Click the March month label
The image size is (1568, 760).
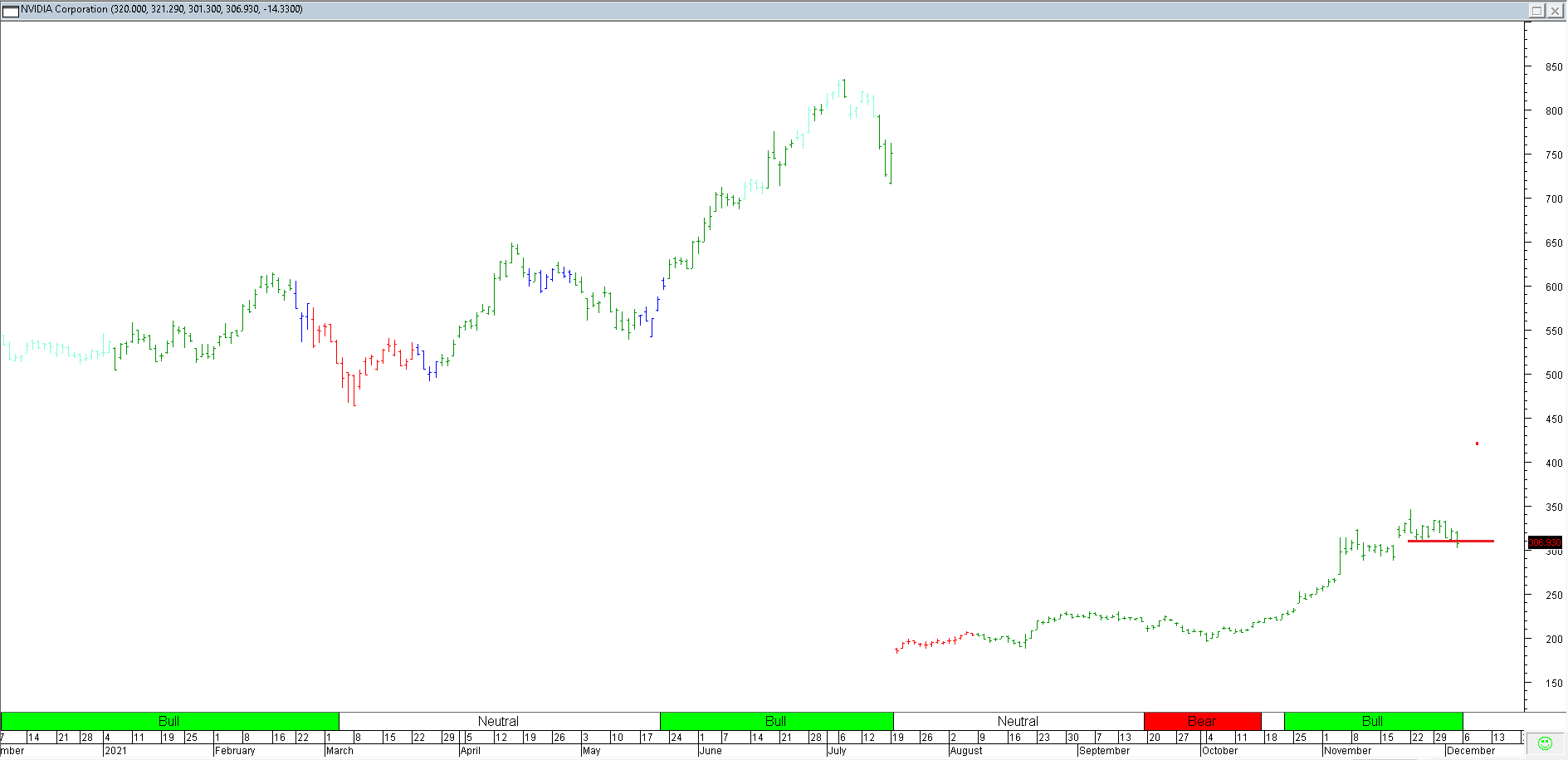[x=339, y=751]
